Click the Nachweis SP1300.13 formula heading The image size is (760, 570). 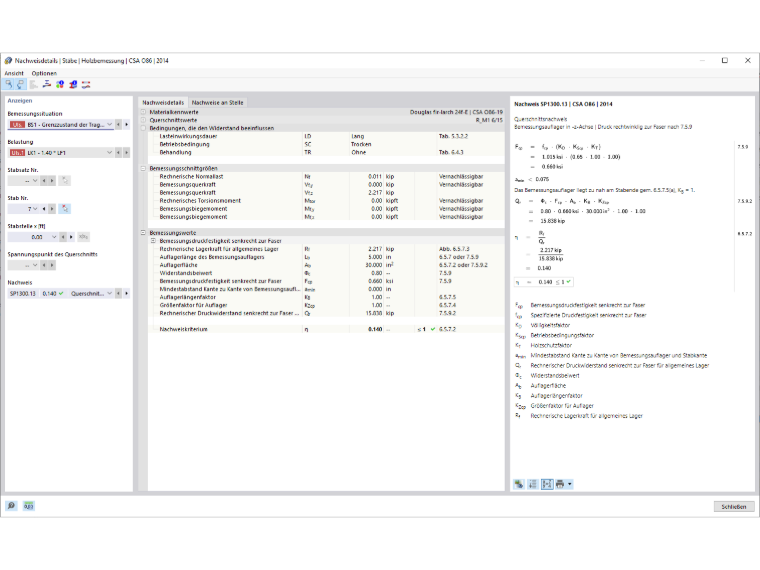coord(563,104)
